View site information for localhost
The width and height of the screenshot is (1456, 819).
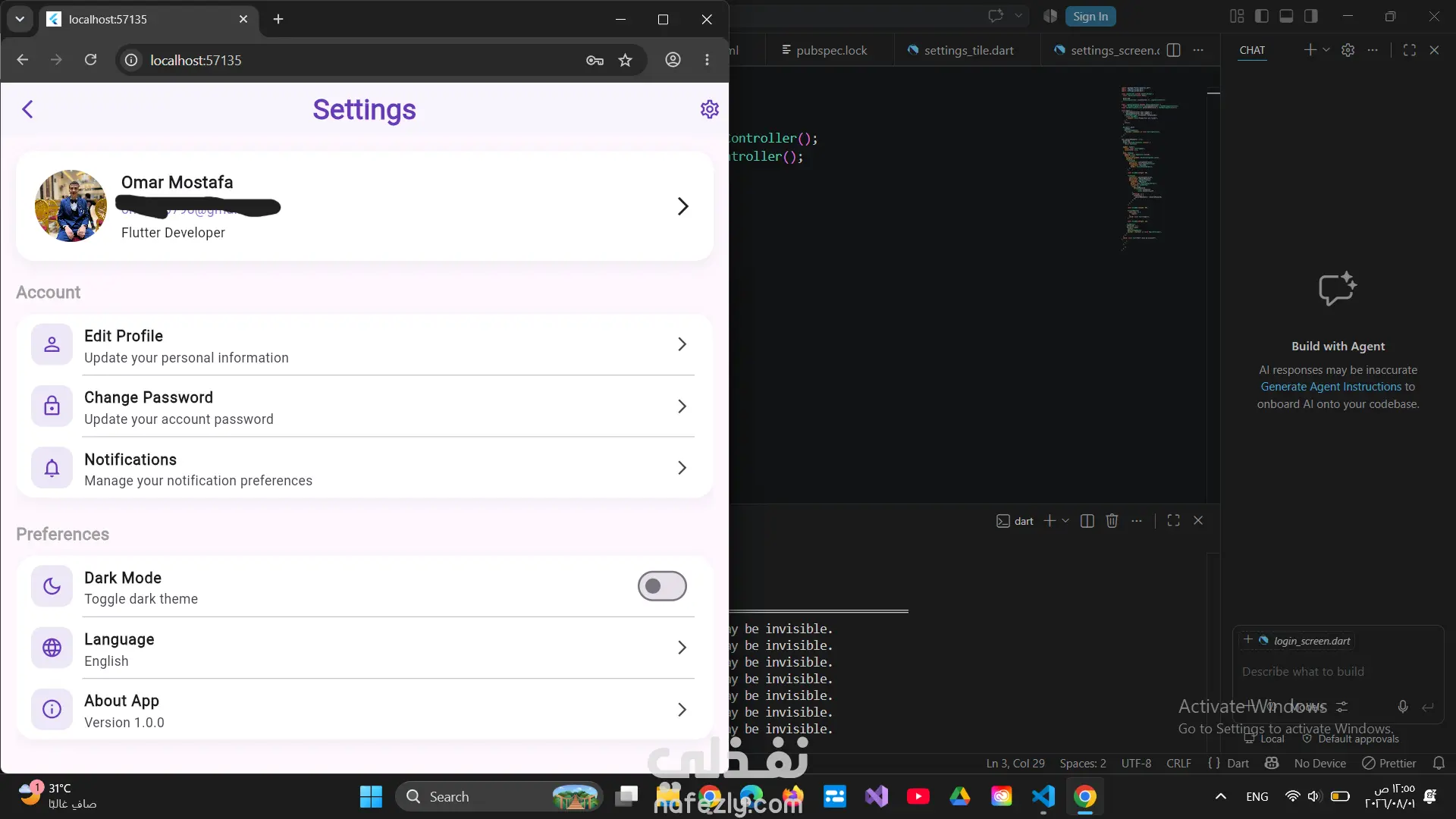coord(131,60)
